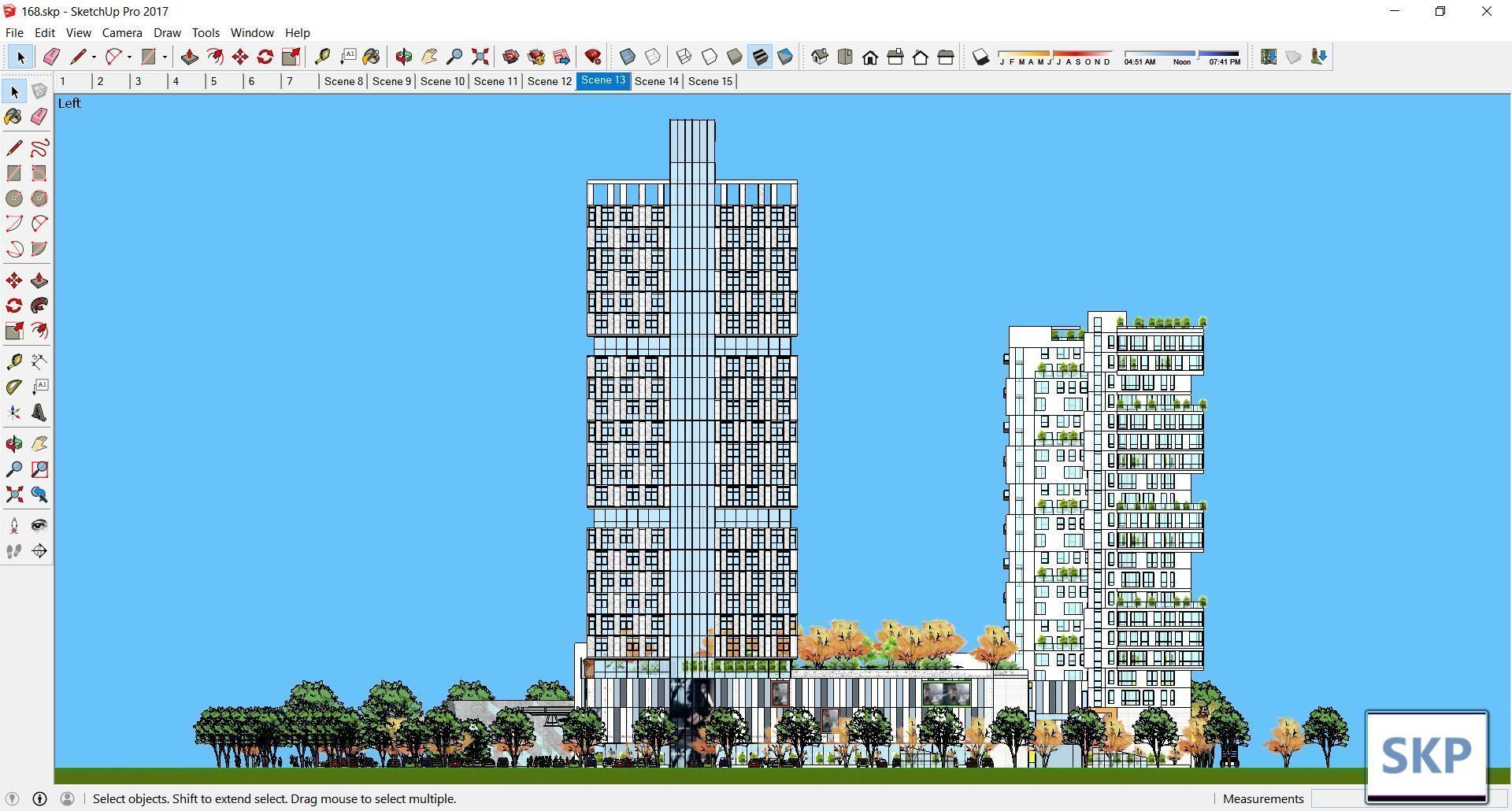Open the Shapes tool dropdown arrow
Image resolution: width=1512 pixels, height=811 pixels.
click(165, 57)
